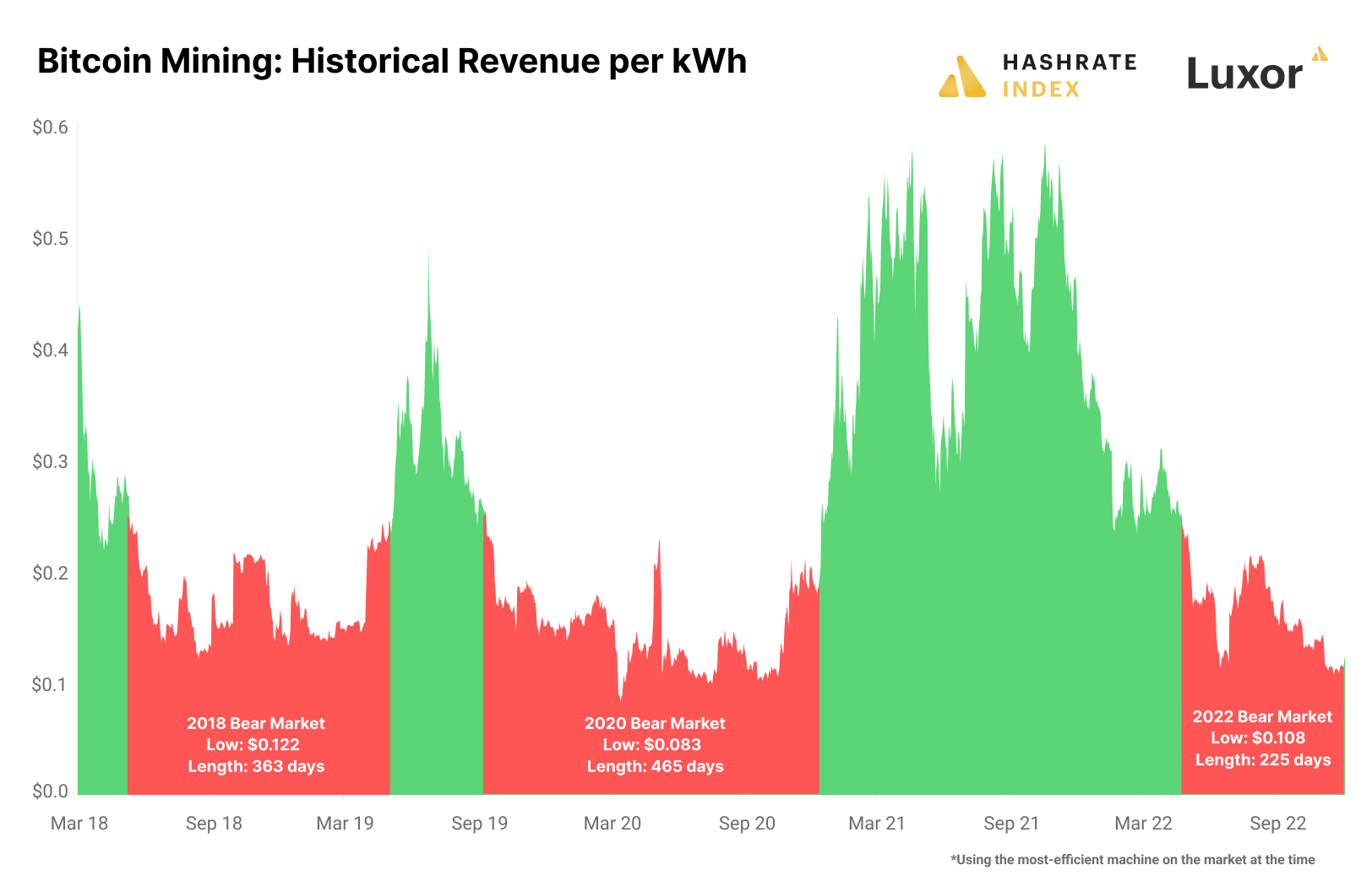Click the 2018 Bear Market label

[x=256, y=723]
